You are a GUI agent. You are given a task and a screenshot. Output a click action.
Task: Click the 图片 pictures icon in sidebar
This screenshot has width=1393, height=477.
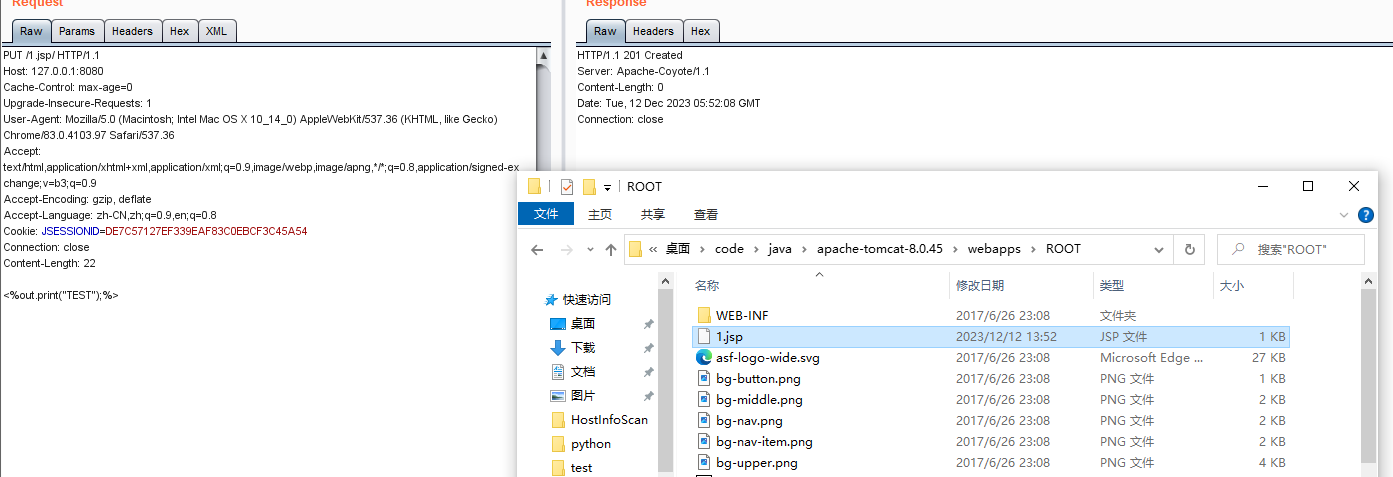(x=558, y=396)
